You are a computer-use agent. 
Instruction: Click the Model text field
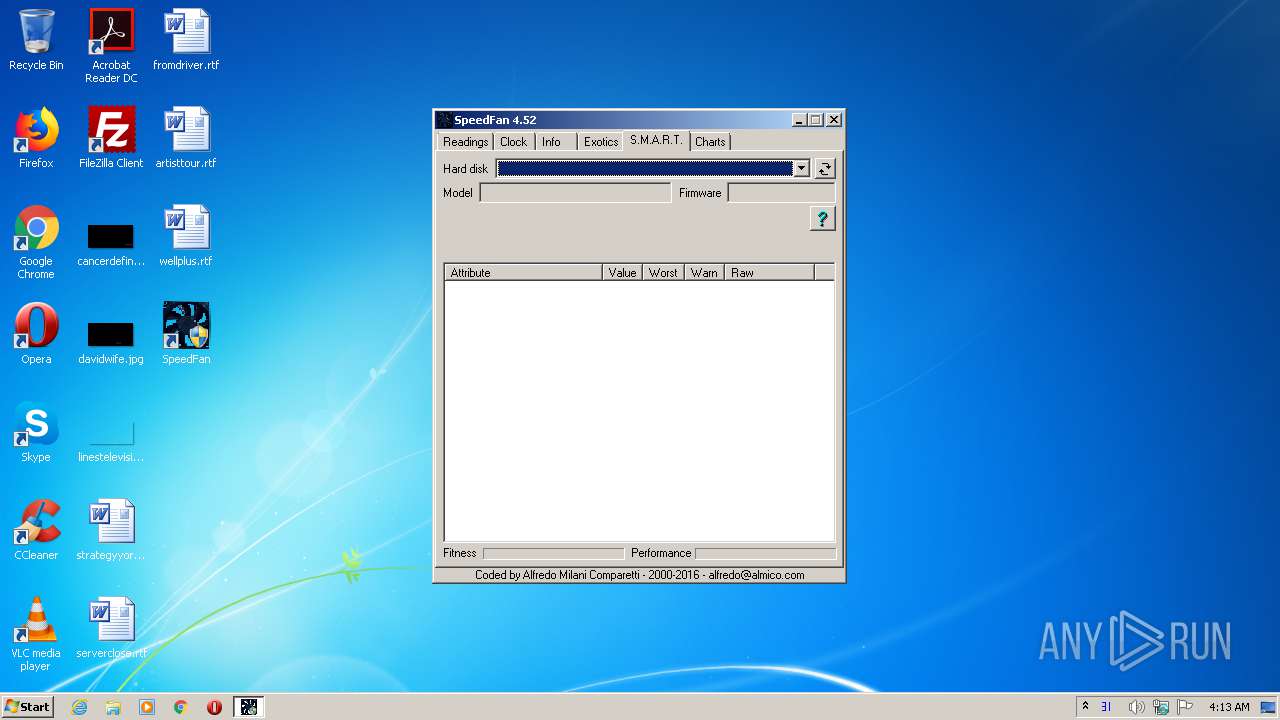tap(575, 193)
